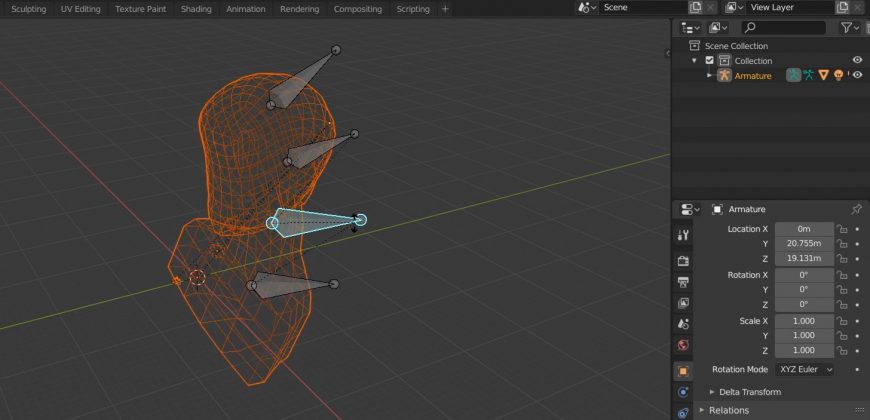Viewport: 870px width, 420px height.
Task: Click the orange Armature object icon in outliner
Action: click(724, 75)
